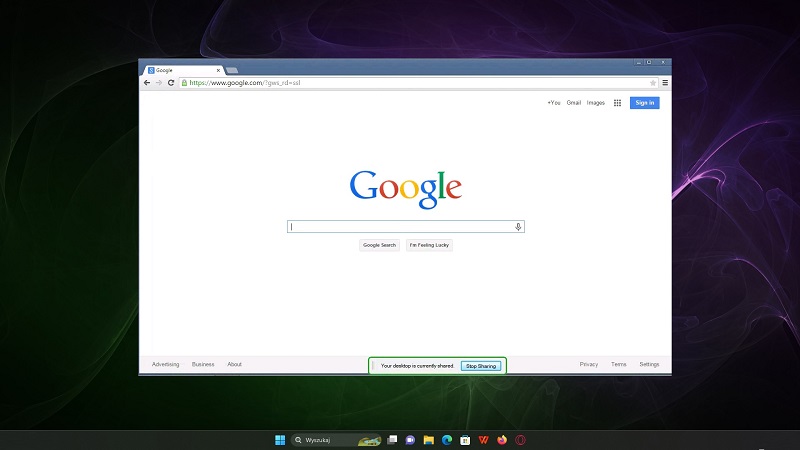This screenshot has width=800, height=450.
Task: Open the Chrome hamburger menu
Action: tap(665, 83)
